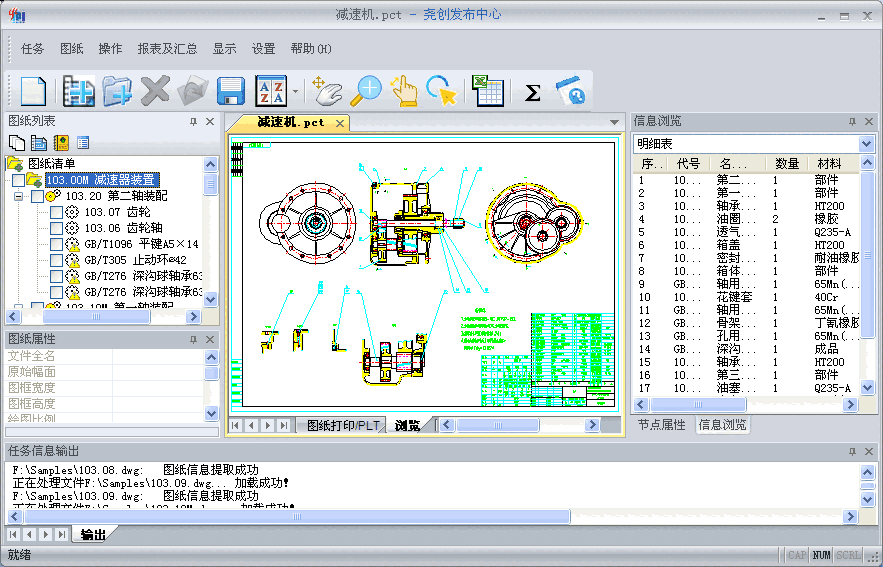883x567 pixels.
Task: Click the info table scroll down arrow
Action: click(867, 387)
